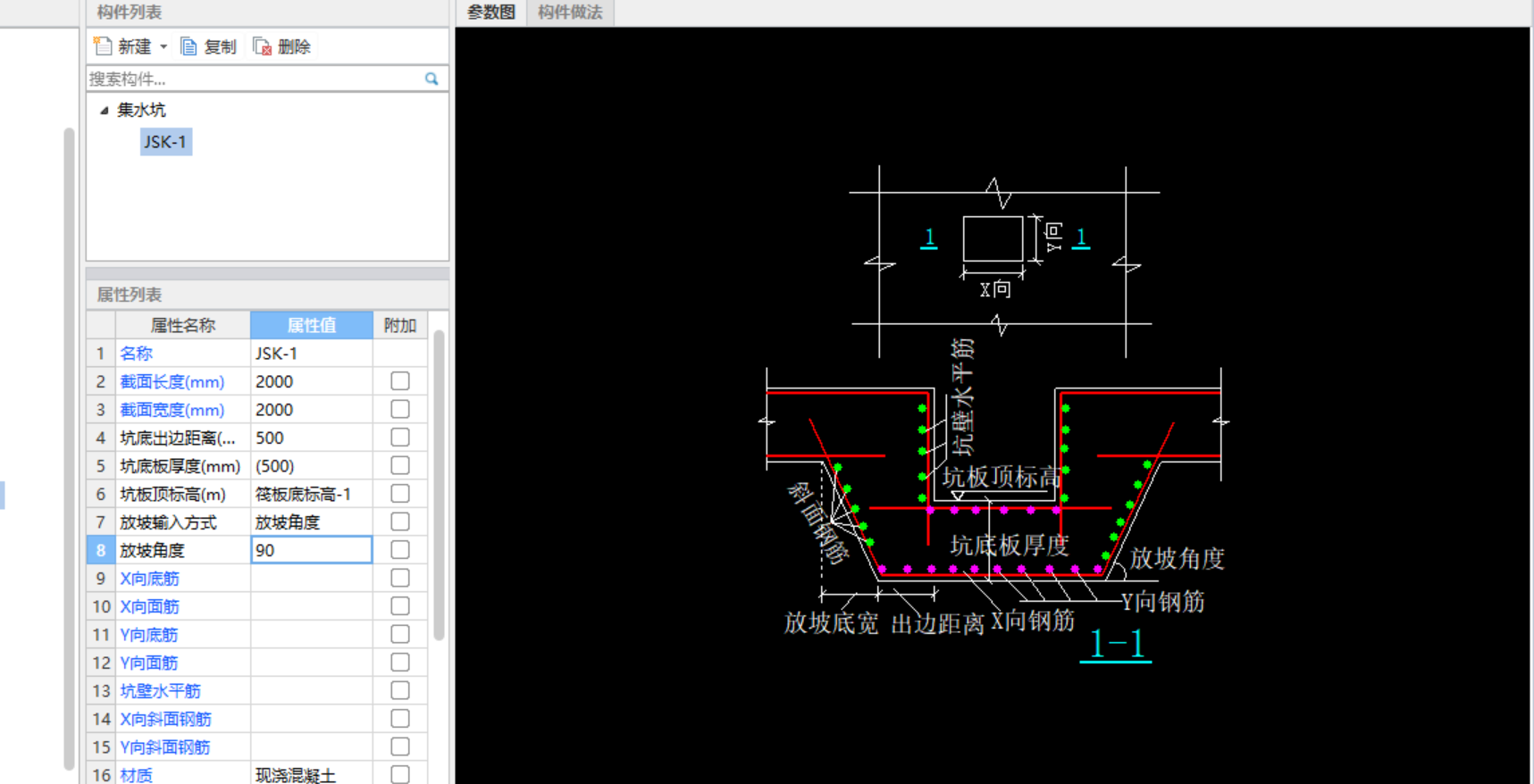Click the X向面筋 property name
The height and width of the screenshot is (784, 1534).
[149, 606]
